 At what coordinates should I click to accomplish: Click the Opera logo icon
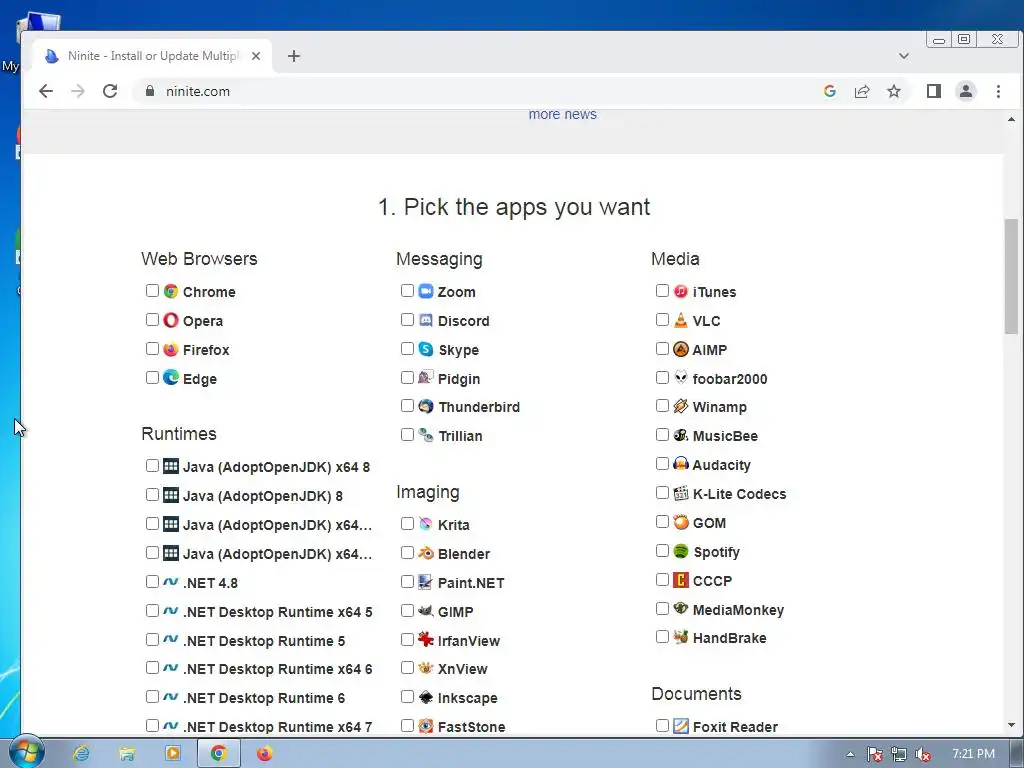pos(171,320)
